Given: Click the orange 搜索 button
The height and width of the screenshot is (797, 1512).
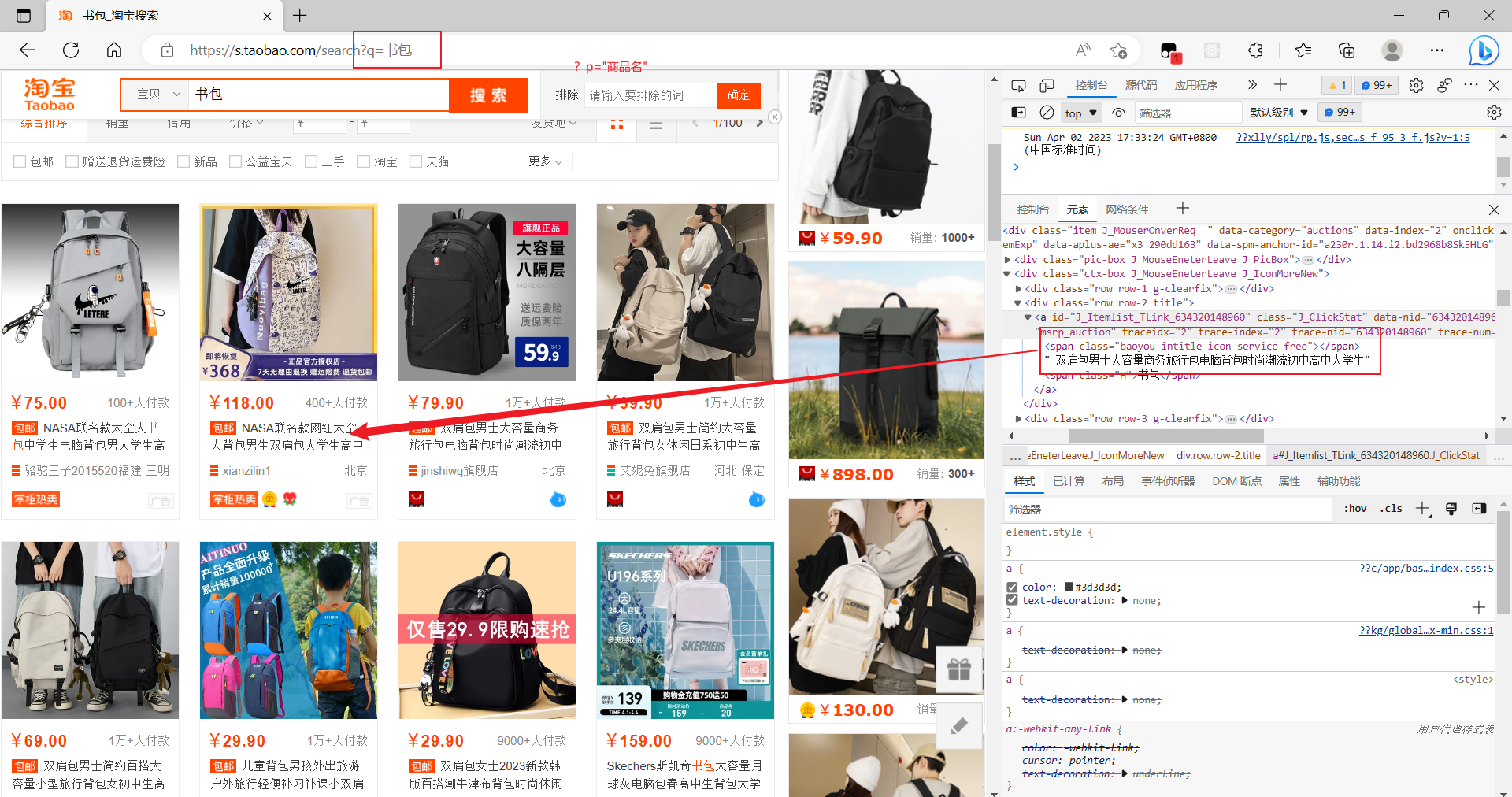Looking at the screenshot, I should (488, 95).
